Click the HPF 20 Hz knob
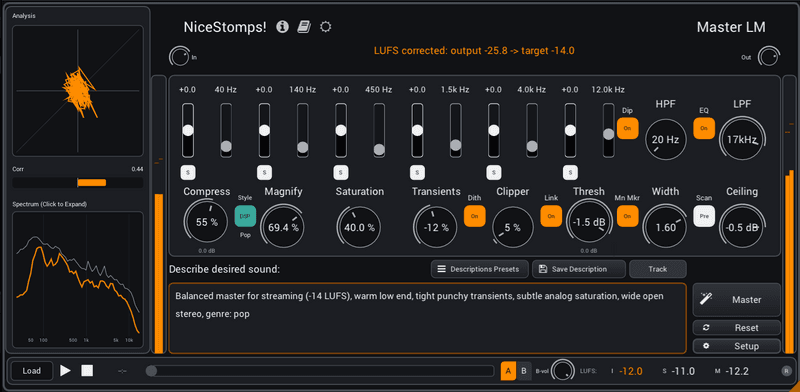The height and width of the screenshot is (392, 800). (x=666, y=139)
